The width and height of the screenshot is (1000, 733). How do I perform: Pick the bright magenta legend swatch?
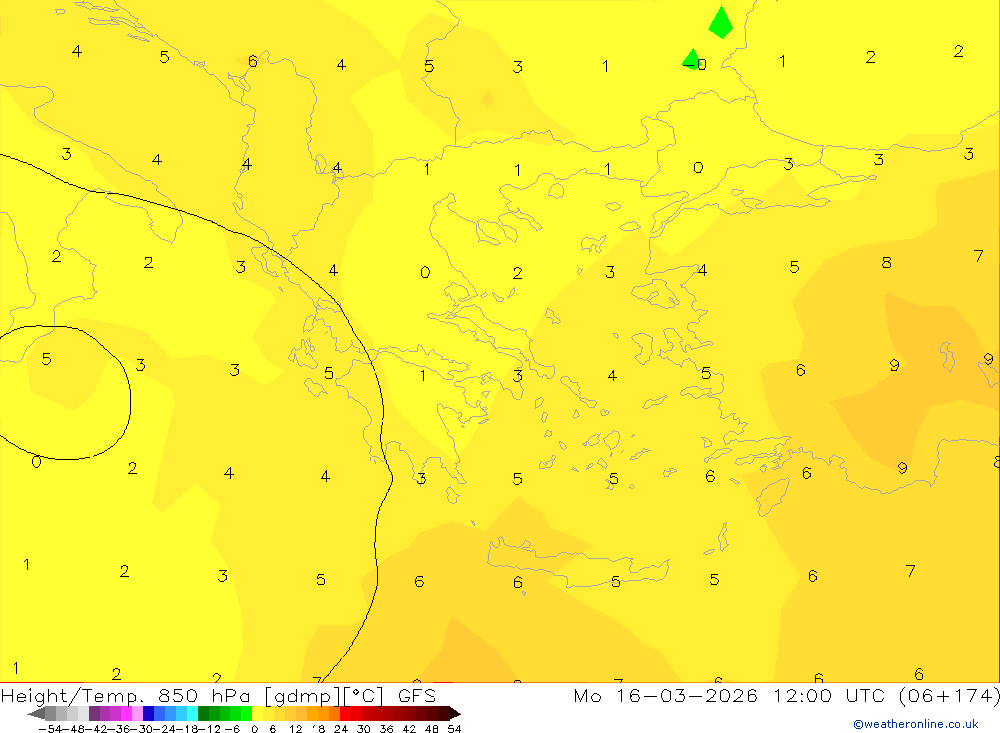126,713
